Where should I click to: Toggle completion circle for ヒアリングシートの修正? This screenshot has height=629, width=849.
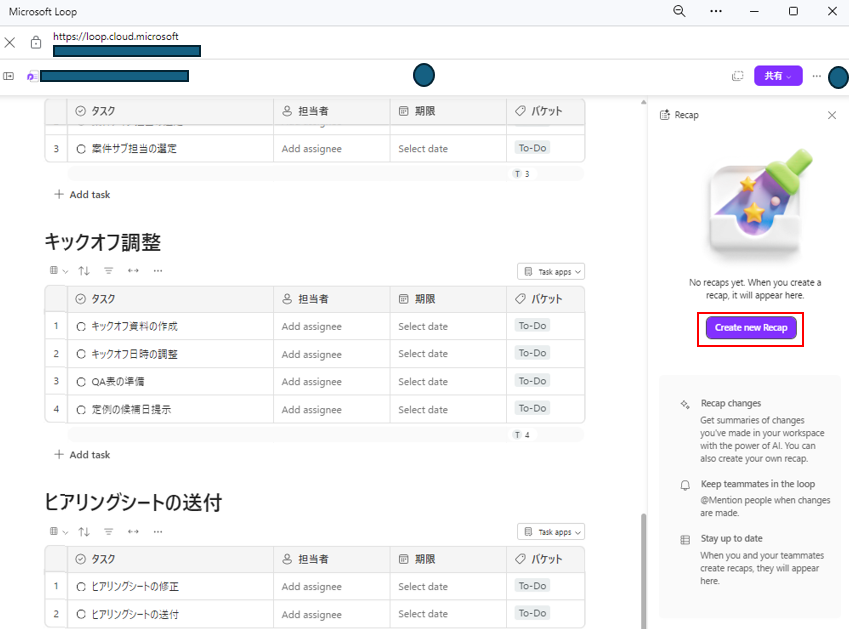click(x=80, y=585)
